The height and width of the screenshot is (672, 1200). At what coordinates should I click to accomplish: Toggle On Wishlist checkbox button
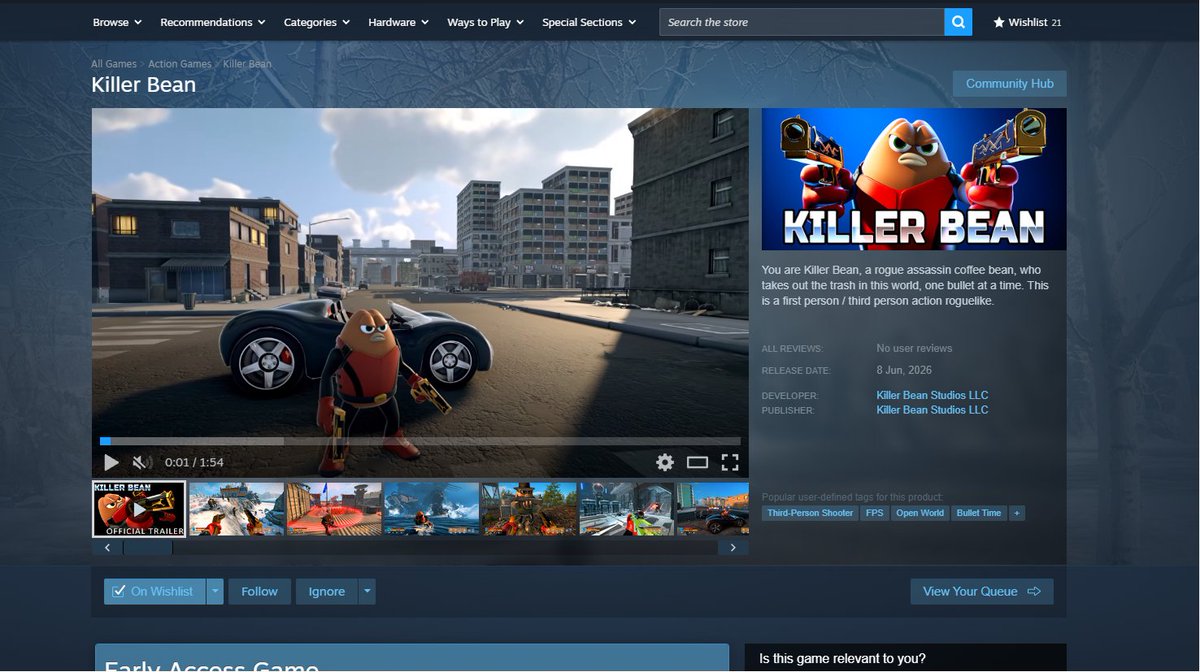[x=154, y=591]
